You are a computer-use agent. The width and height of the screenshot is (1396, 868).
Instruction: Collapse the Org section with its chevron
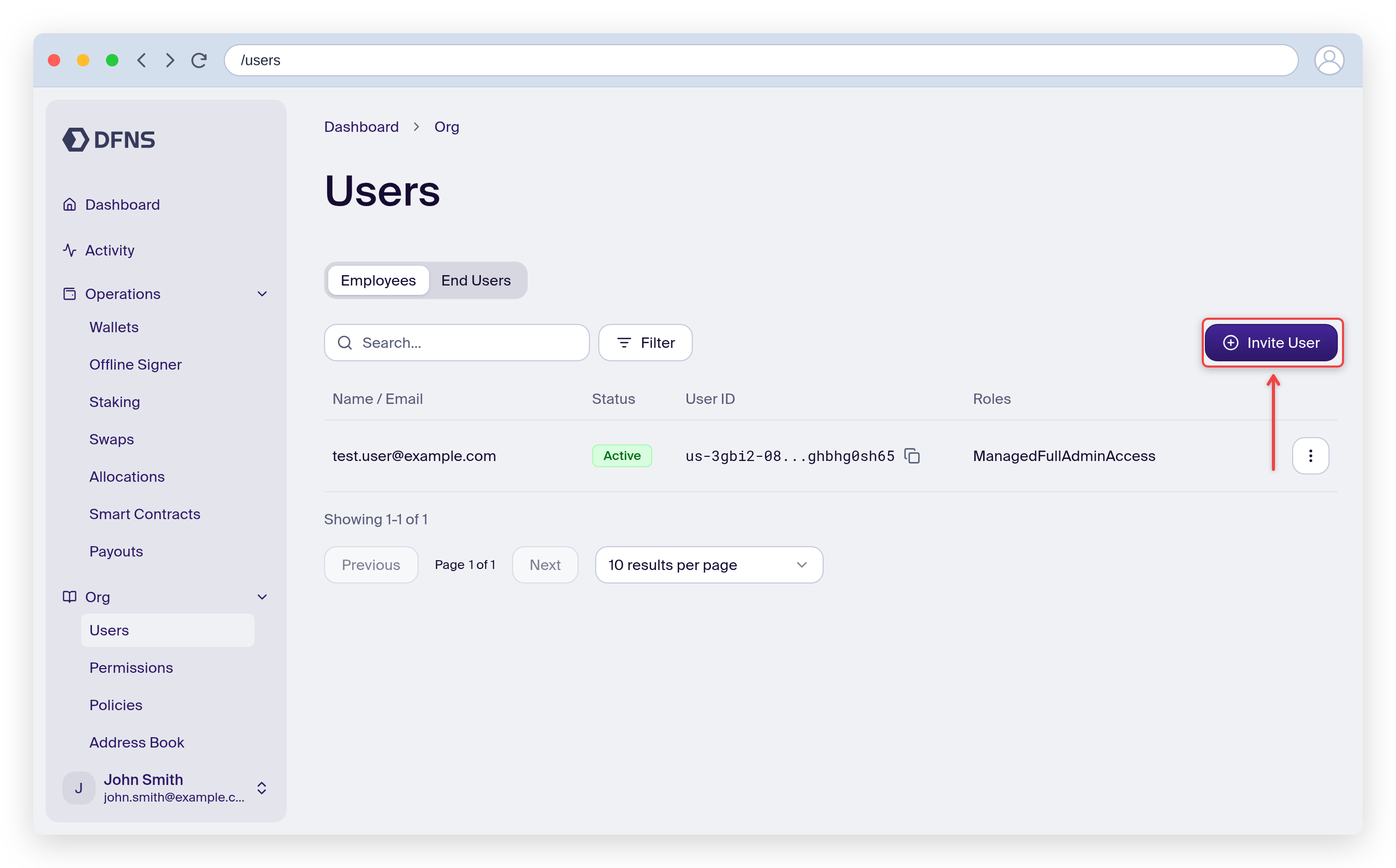(x=262, y=597)
